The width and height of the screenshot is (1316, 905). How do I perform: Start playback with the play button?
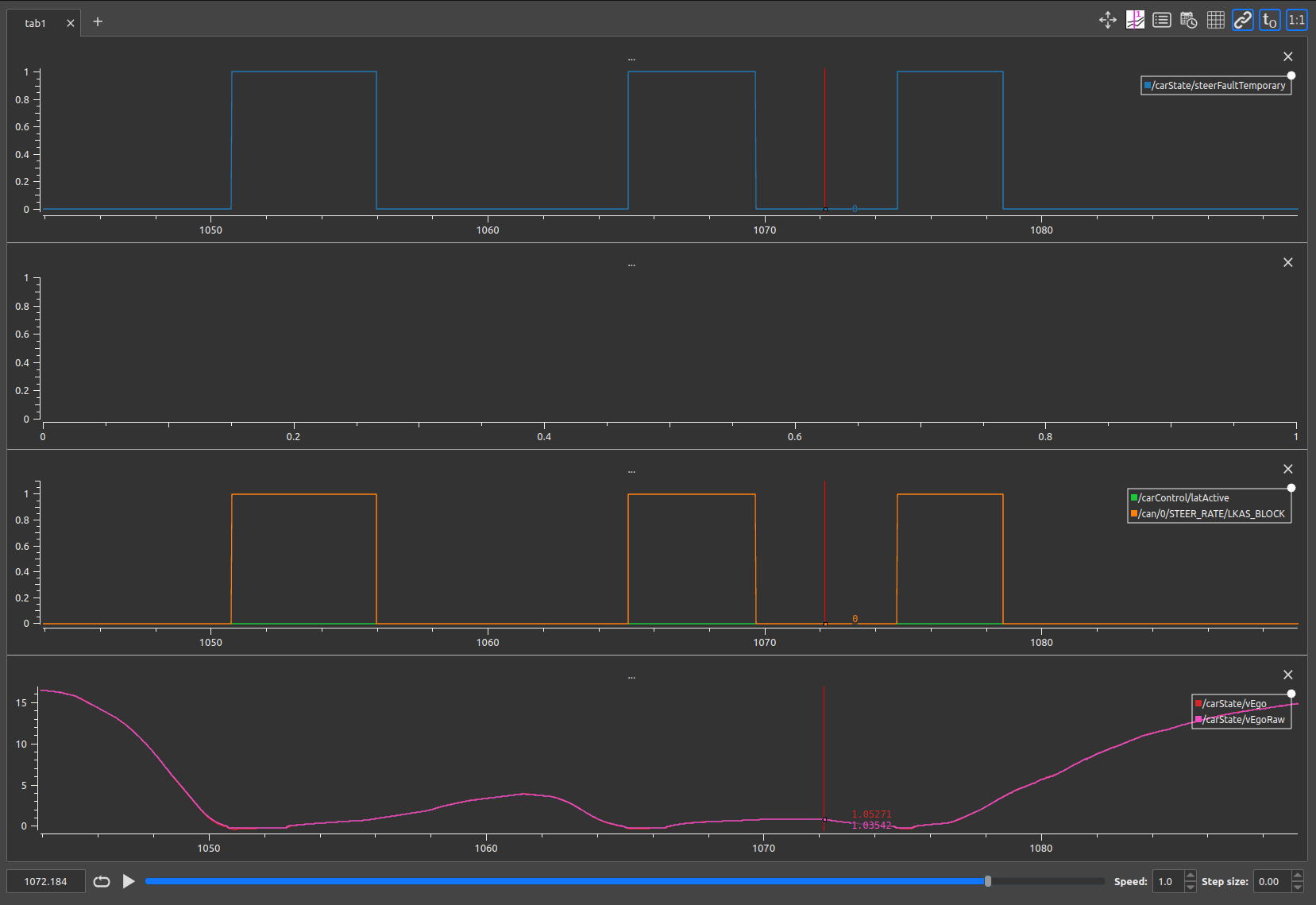tap(129, 881)
